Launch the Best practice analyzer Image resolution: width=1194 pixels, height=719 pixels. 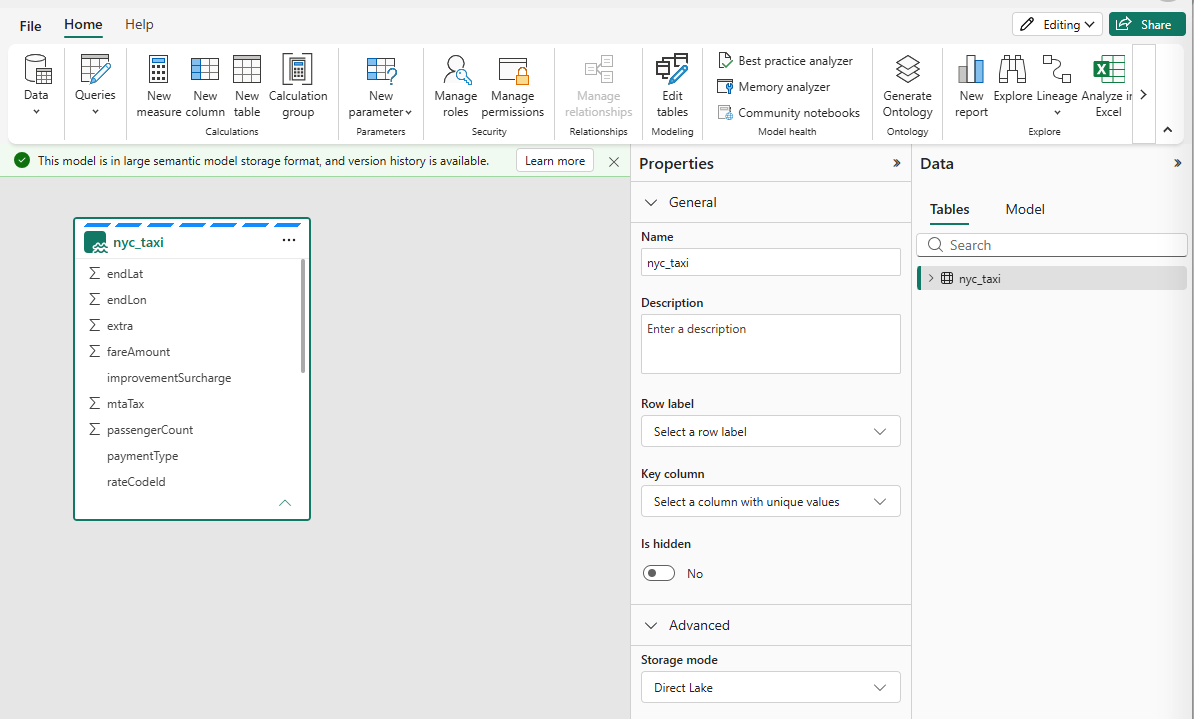[785, 61]
